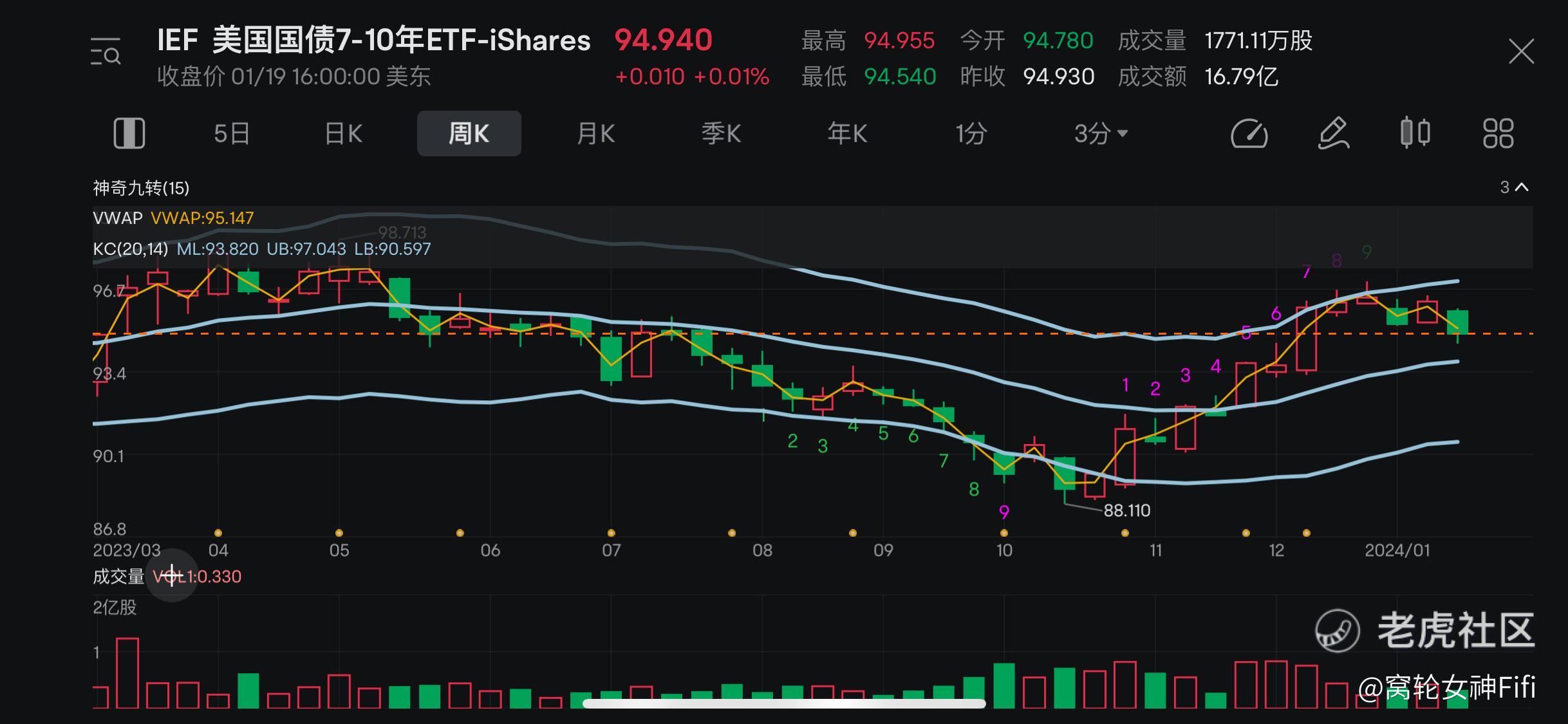Screen dimensions: 1568x724
Task: Select the 神奇九转(15) indicator label
Action: point(141,188)
